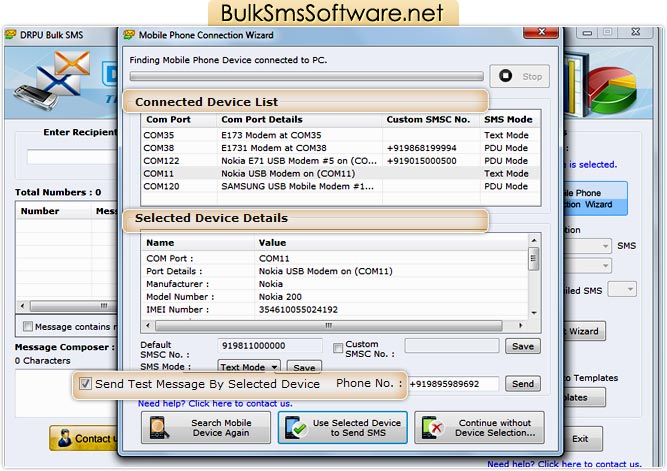Select the COM35 device row
This screenshot has width=667, height=471.
[340, 135]
